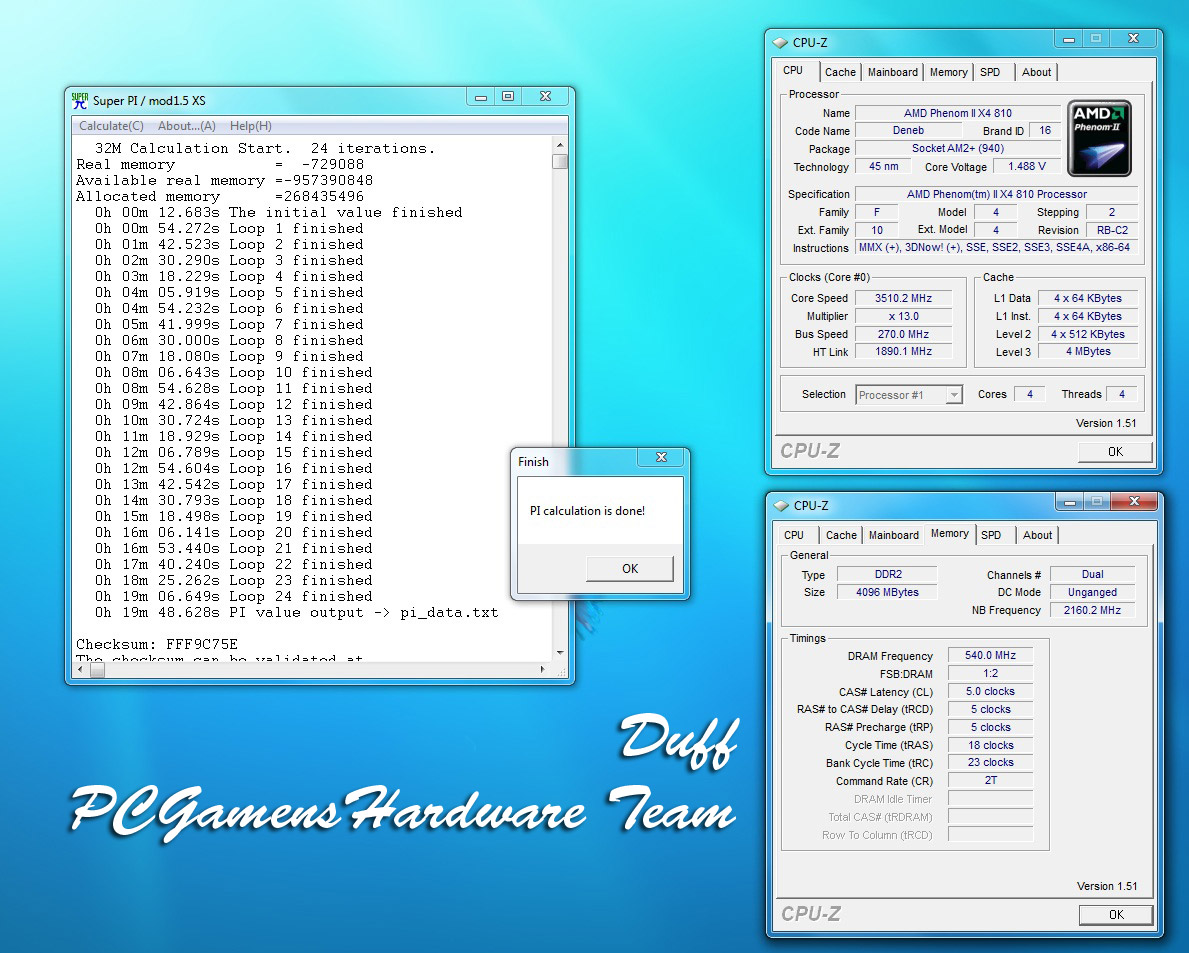Click the CPU-Z icon in the upper CPU-Z window
The height and width of the screenshot is (953, 1189).
780,42
